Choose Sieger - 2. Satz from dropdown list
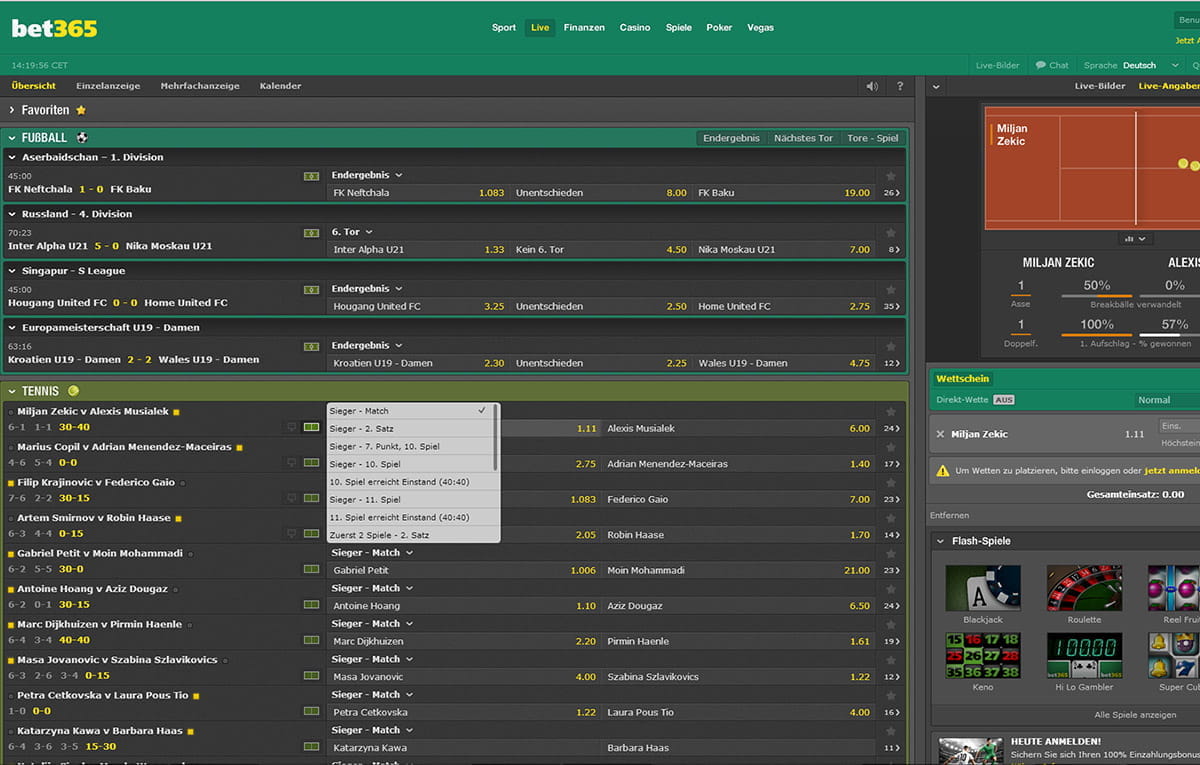Screen dimensions: 1200x765 pos(410,429)
